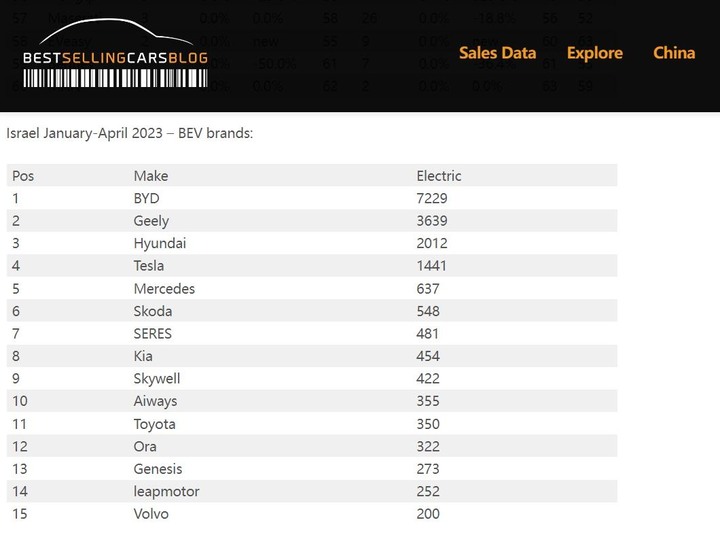Click Hyundai's electric figure 2012

432,243
